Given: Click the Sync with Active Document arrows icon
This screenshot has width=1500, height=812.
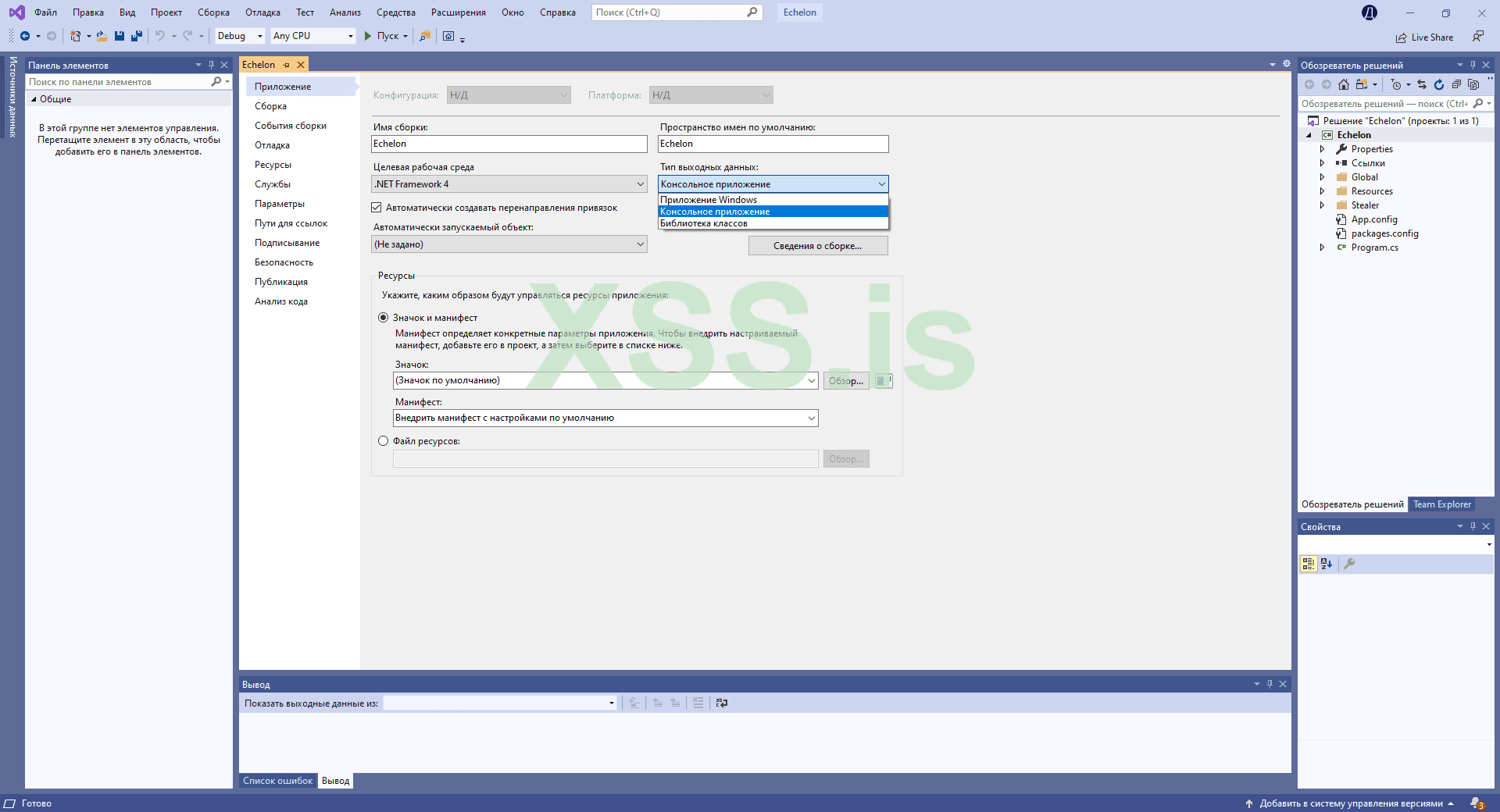Looking at the screenshot, I should point(1422,84).
